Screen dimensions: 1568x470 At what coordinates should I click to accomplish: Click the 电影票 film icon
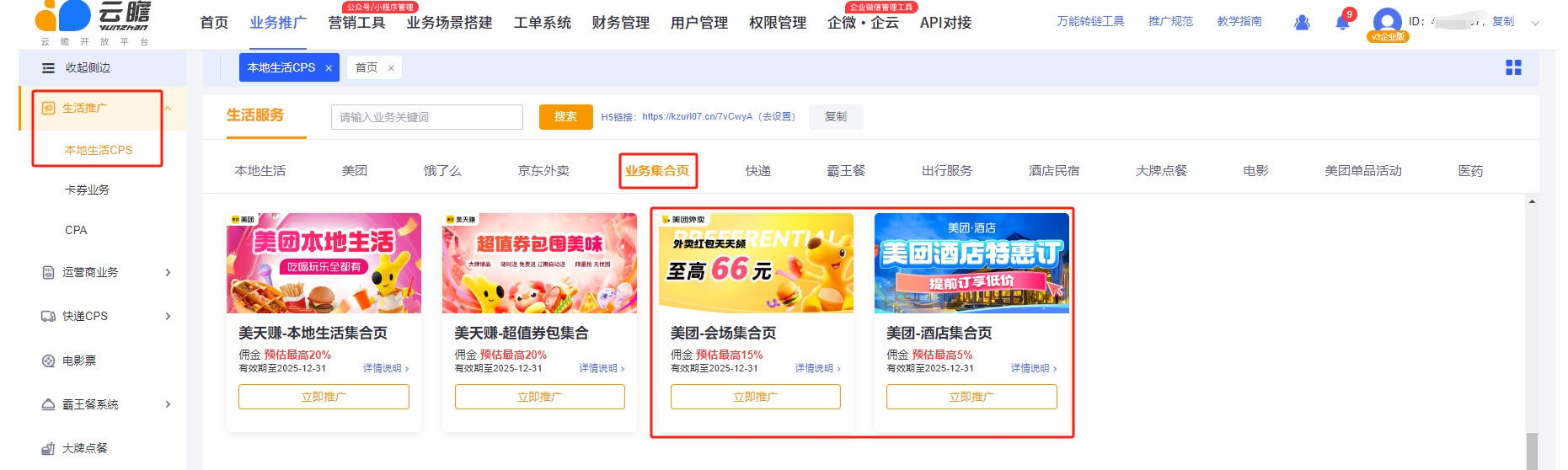(x=48, y=361)
